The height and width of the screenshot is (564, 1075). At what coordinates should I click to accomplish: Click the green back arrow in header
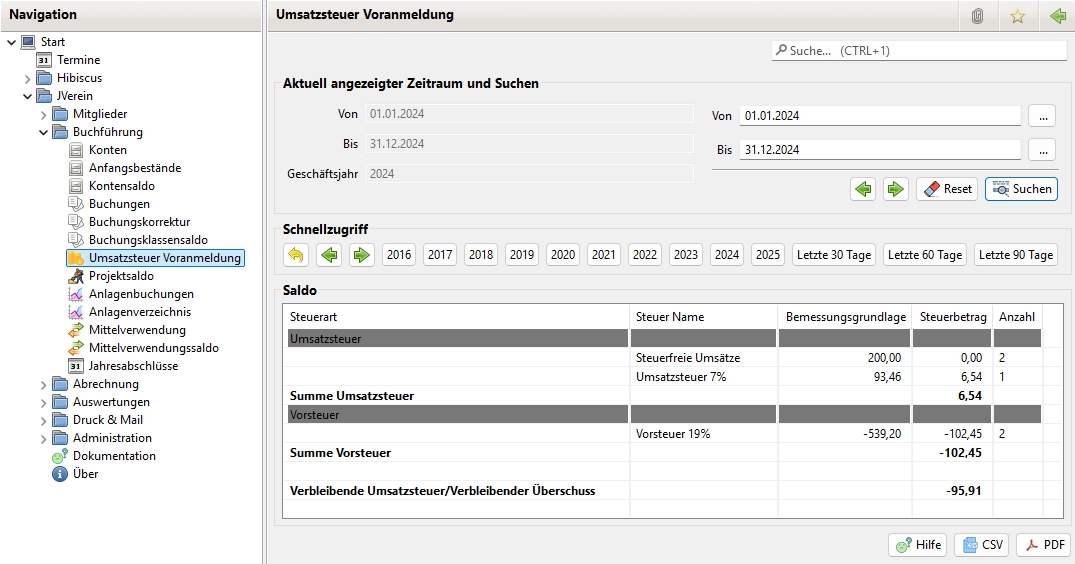coord(1057,16)
